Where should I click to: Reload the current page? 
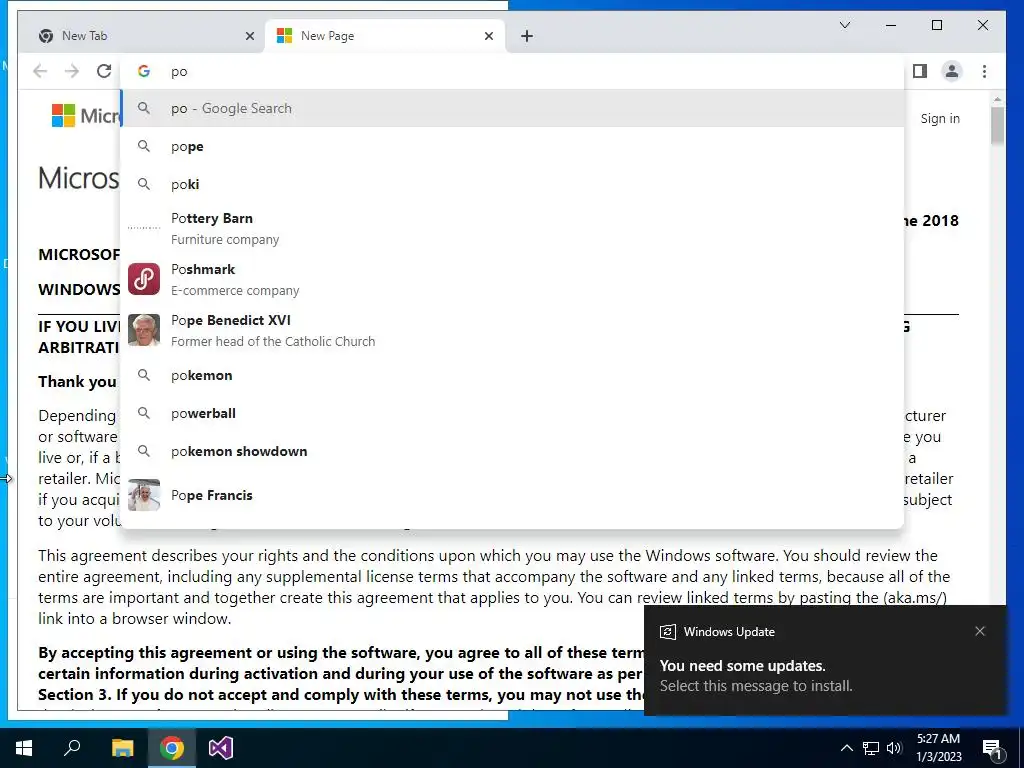pyautogui.click(x=104, y=71)
